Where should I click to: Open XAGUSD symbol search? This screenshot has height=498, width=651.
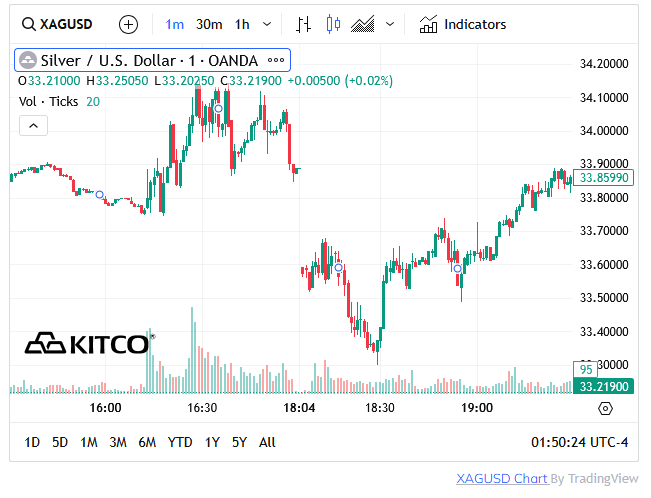[57, 25]
